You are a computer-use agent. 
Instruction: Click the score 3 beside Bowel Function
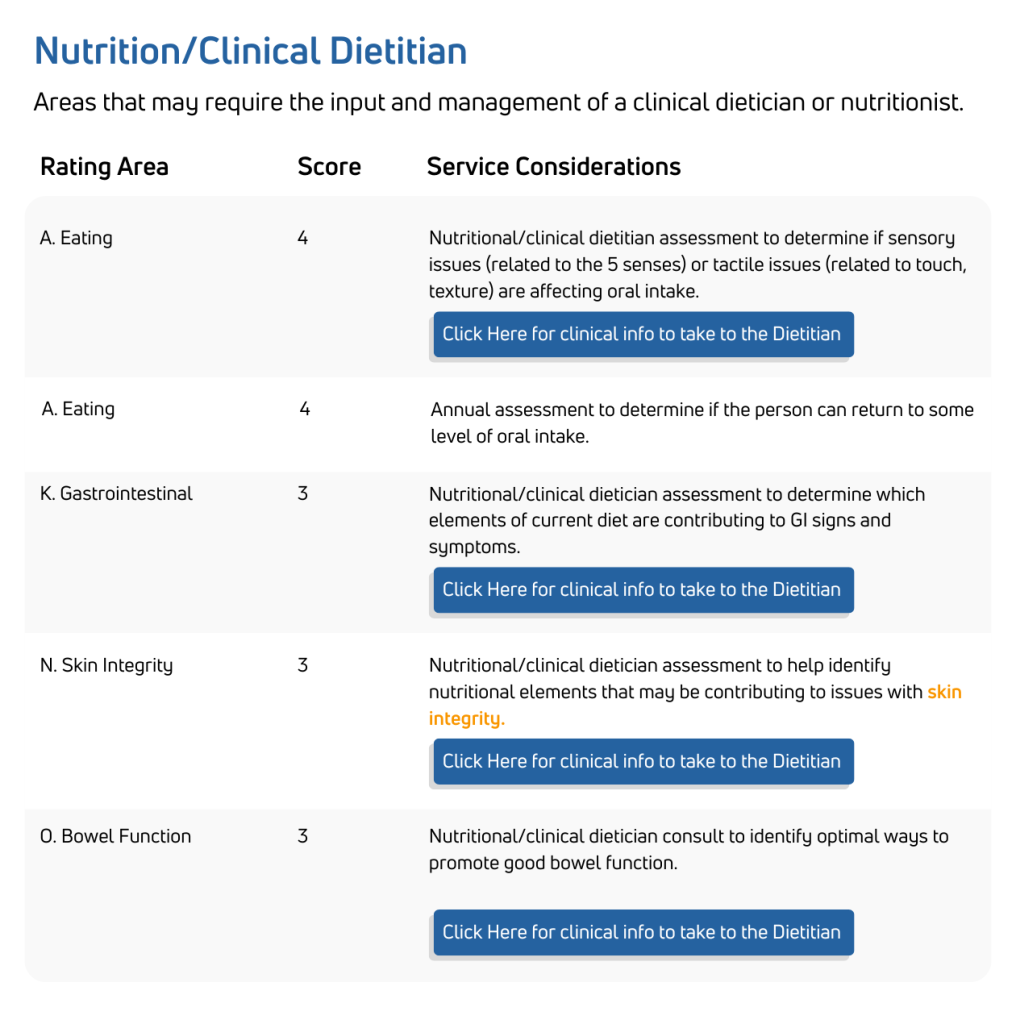pos(303,836)
